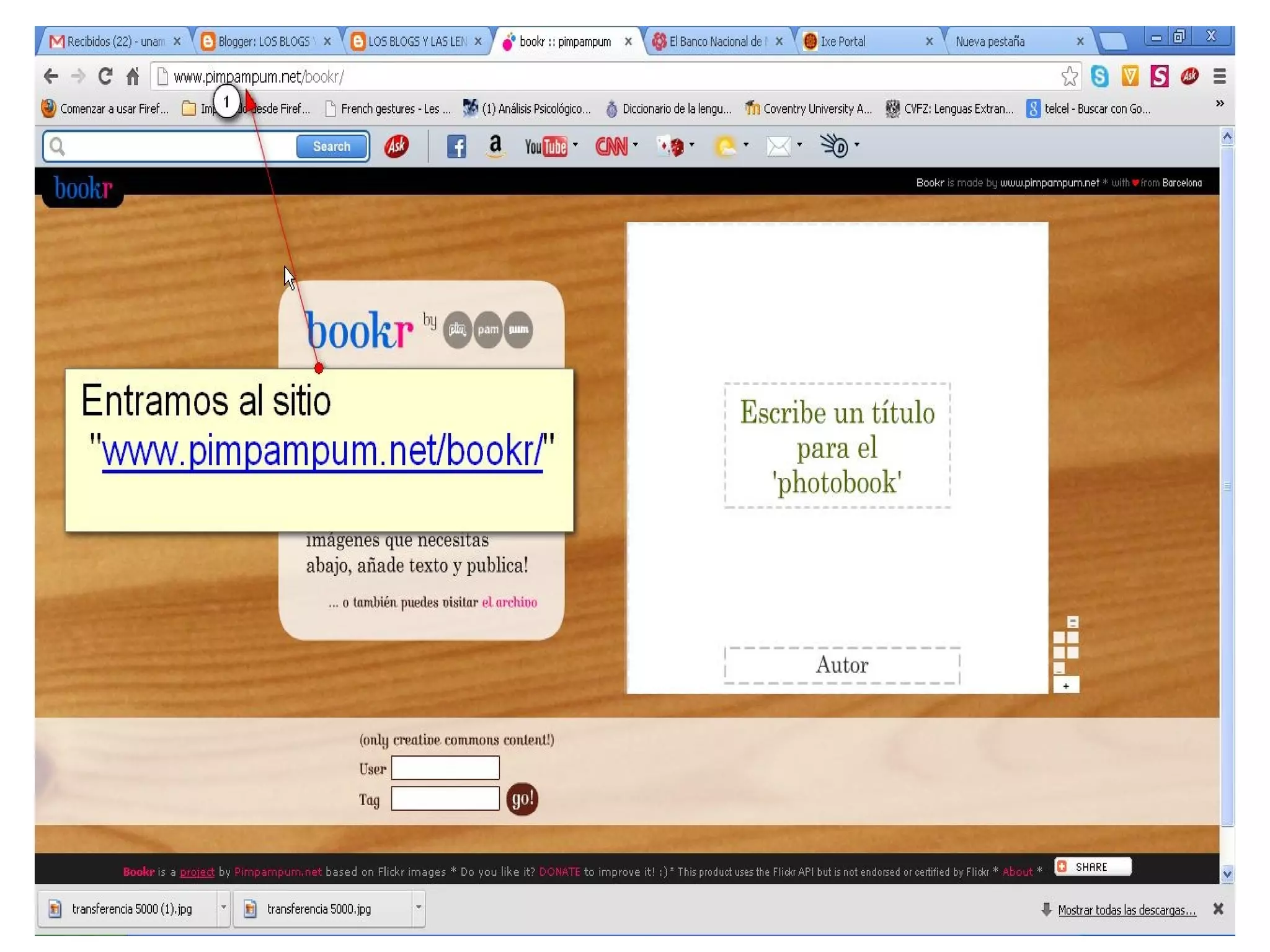Click the browser Home icon
1270x952 pixels.
(x=132, y=76)
